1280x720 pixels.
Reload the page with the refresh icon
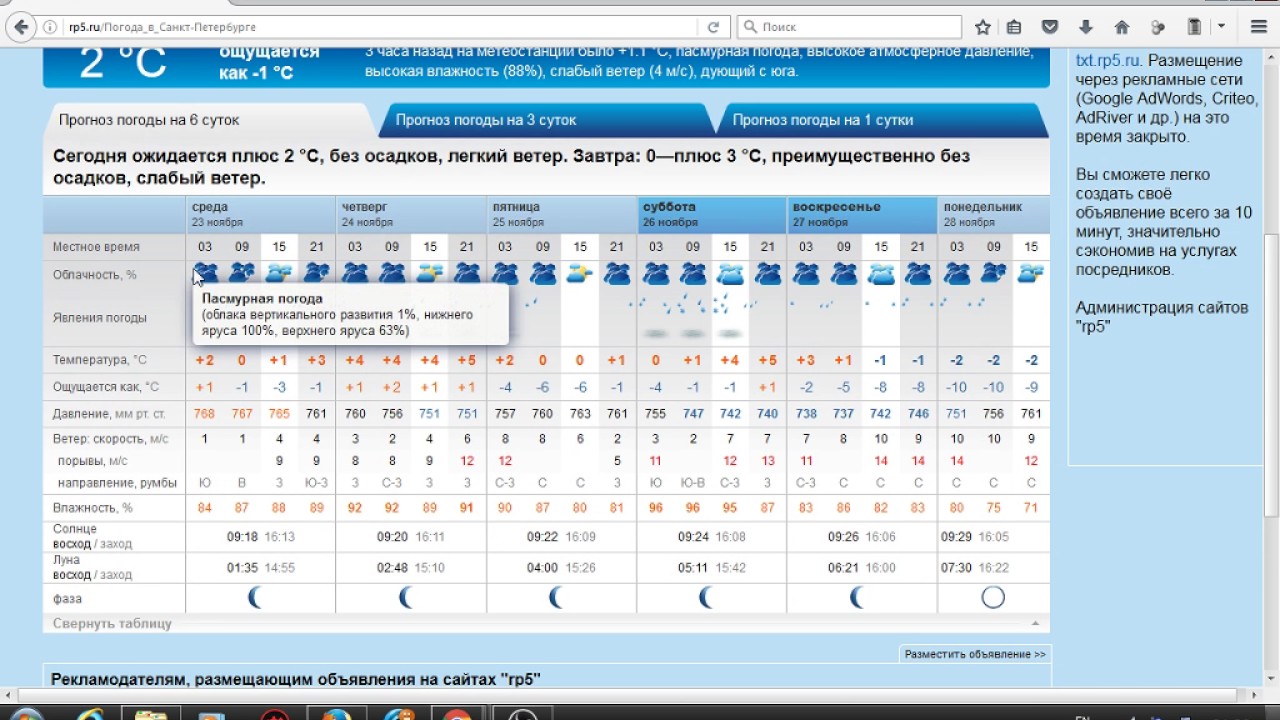[713, 27]
